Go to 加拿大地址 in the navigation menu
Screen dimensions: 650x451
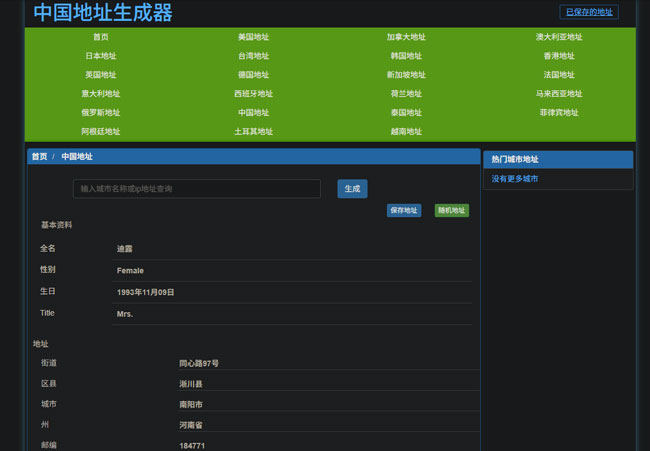[406, 37]
